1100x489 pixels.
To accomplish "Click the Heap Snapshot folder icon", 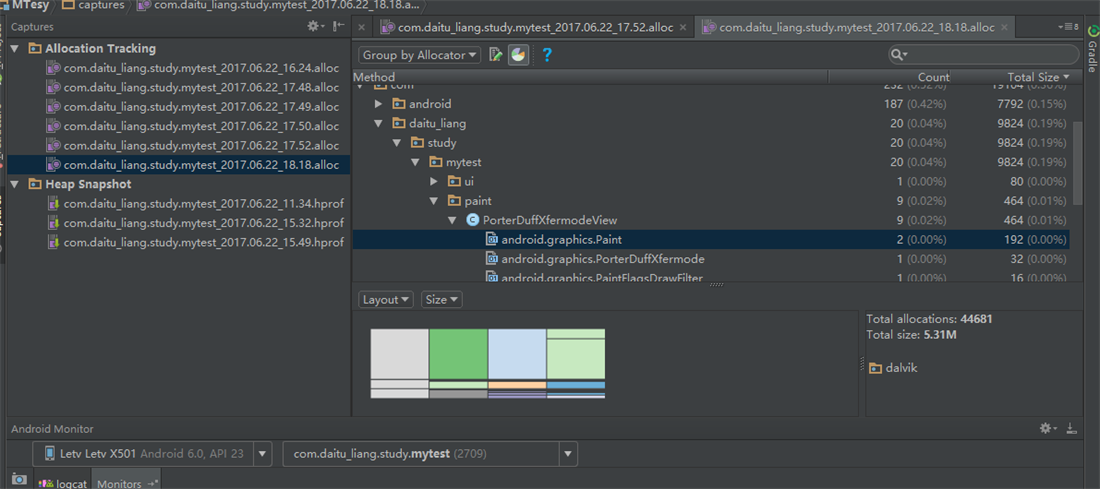I will [34, 185].
